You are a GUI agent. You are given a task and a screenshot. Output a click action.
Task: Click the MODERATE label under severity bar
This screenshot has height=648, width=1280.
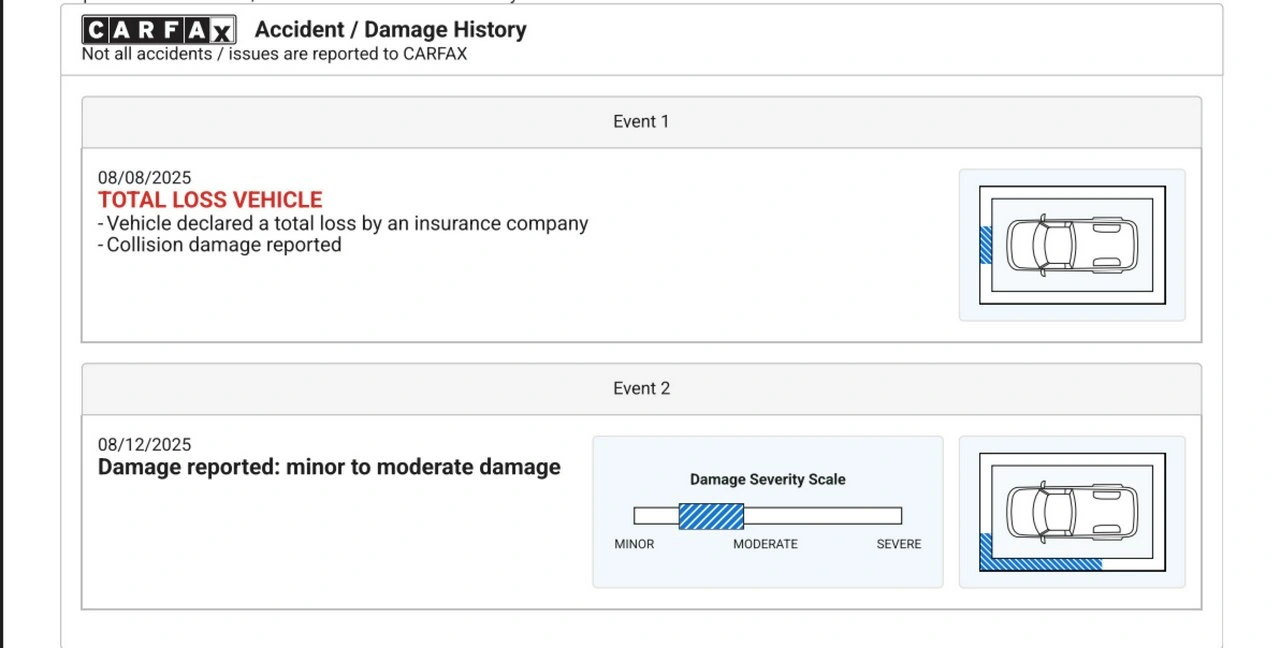765,544
